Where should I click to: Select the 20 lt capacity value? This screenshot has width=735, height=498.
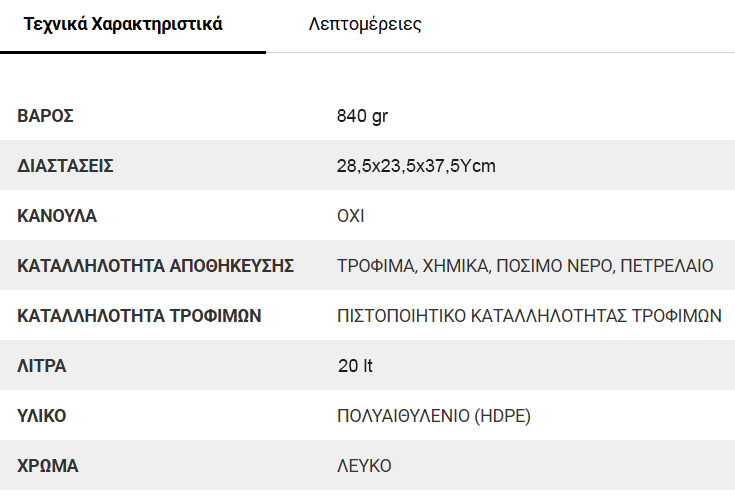pos(355,366)
